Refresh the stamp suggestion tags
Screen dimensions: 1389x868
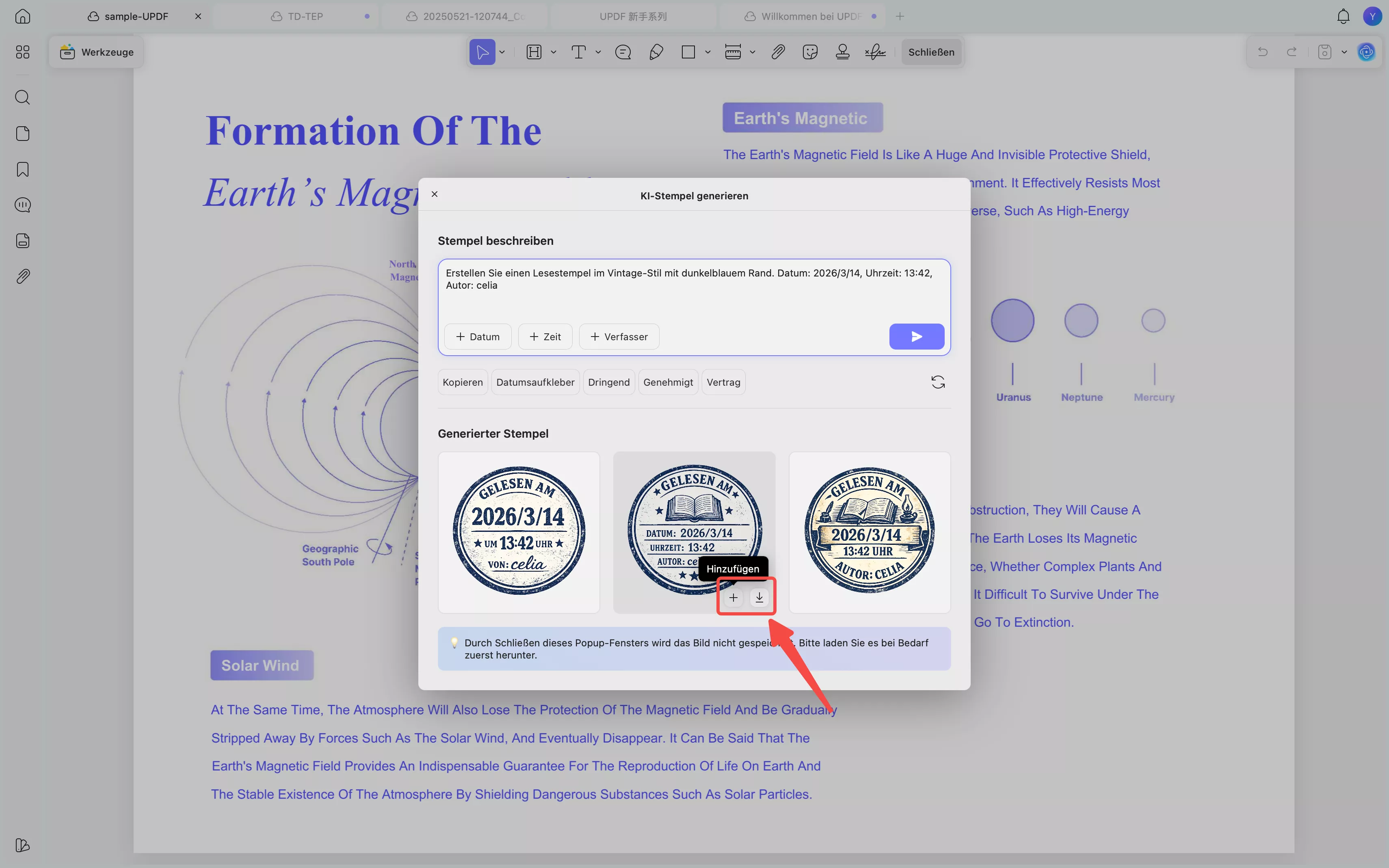pyautogui.click(x=938, y=382)
